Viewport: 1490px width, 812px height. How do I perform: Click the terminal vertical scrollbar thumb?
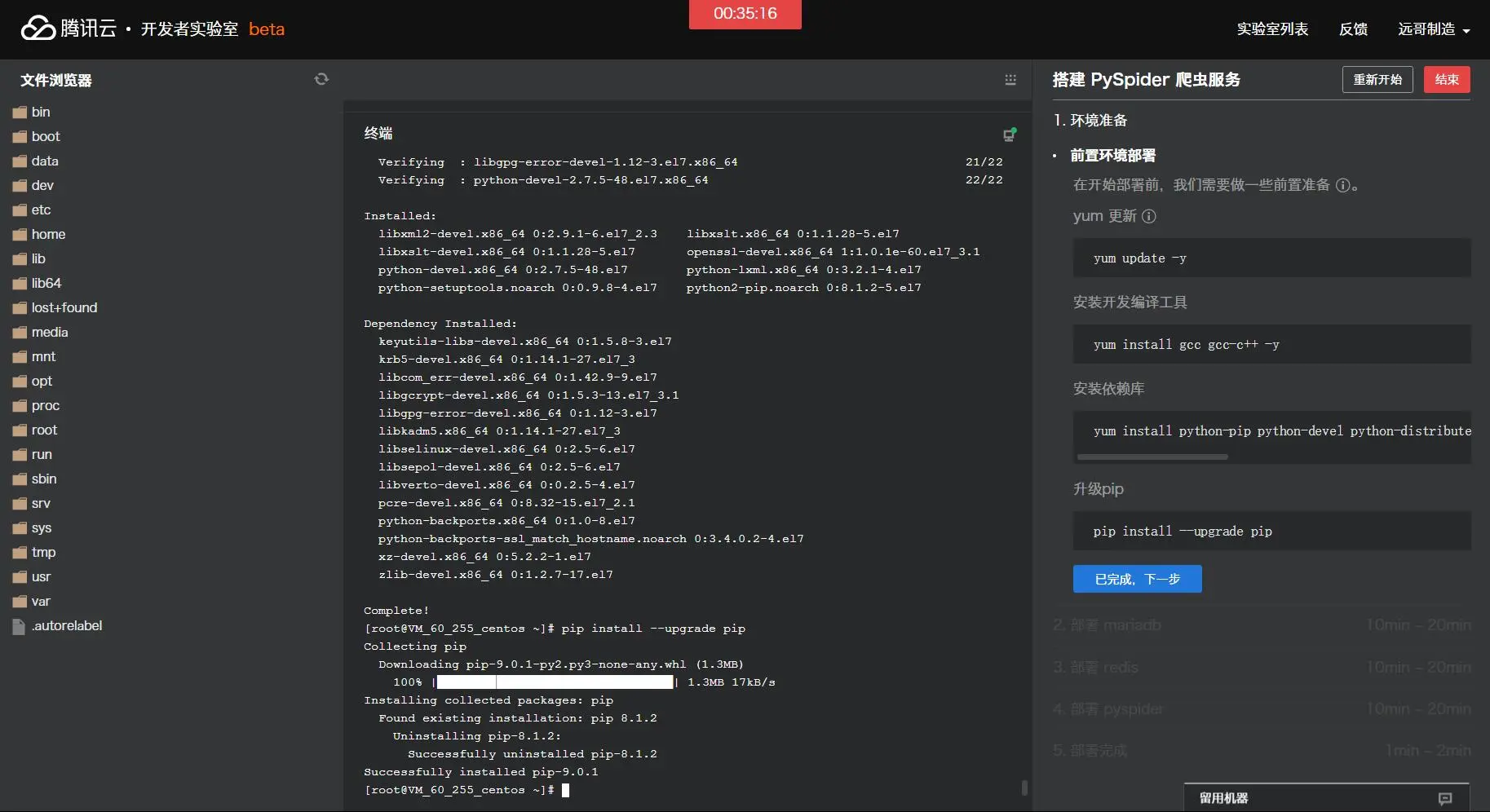(x=1024, y=788)
